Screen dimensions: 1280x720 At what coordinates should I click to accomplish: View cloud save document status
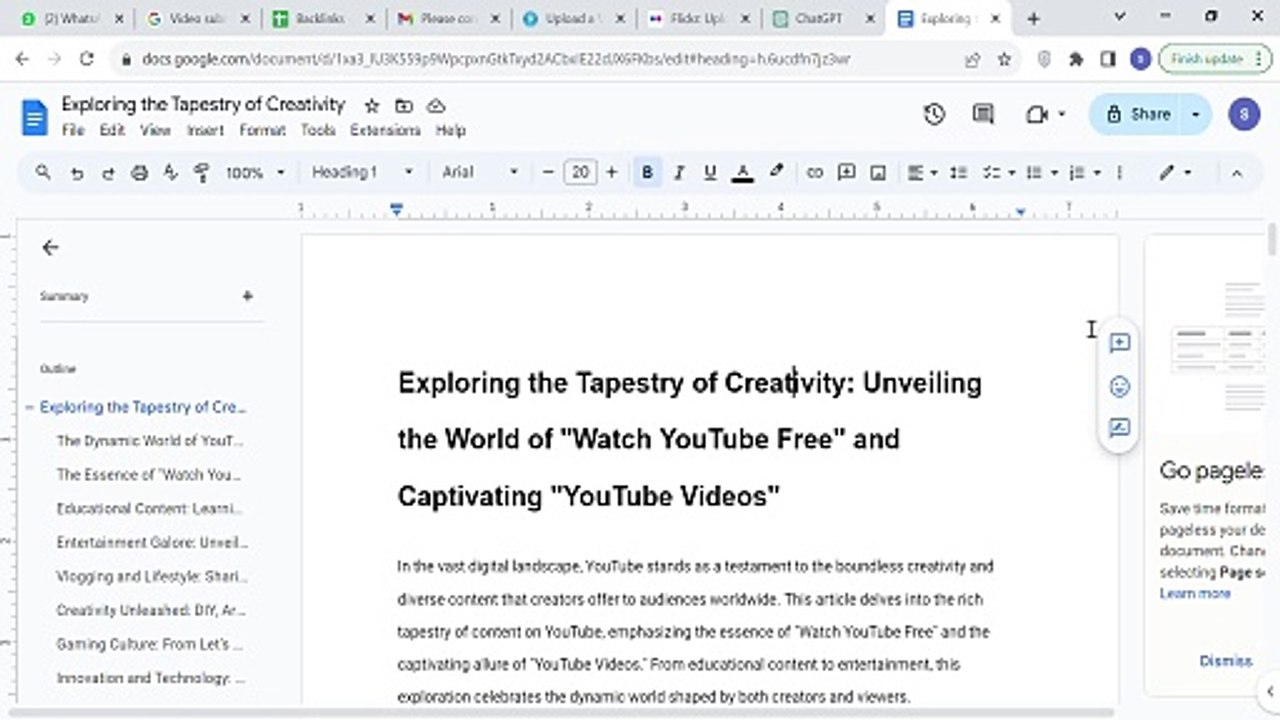click(436, 105)
